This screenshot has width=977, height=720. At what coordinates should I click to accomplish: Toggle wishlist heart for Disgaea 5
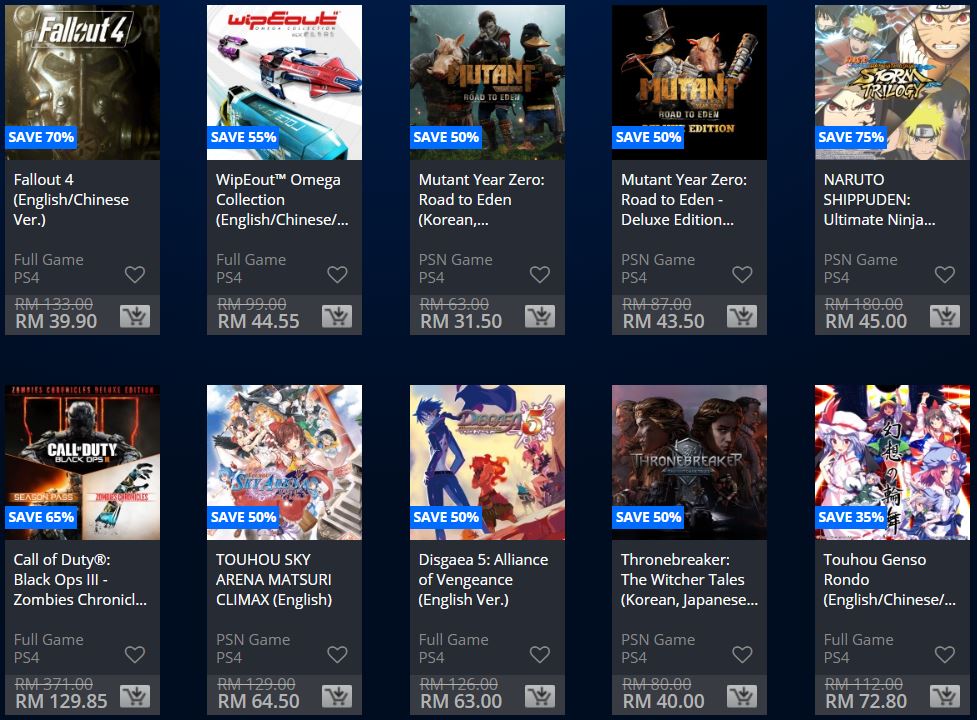click(x=540, y=654)
